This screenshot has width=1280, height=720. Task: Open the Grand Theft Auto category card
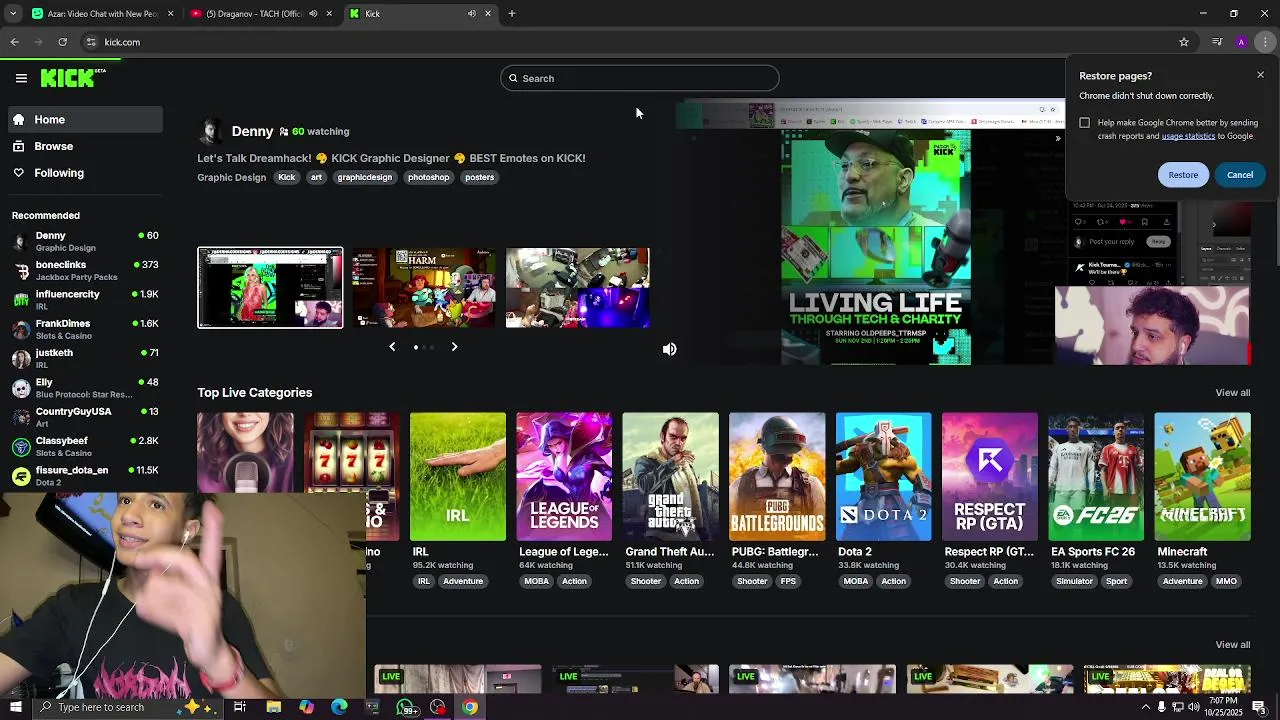click(x=670, y=477)
